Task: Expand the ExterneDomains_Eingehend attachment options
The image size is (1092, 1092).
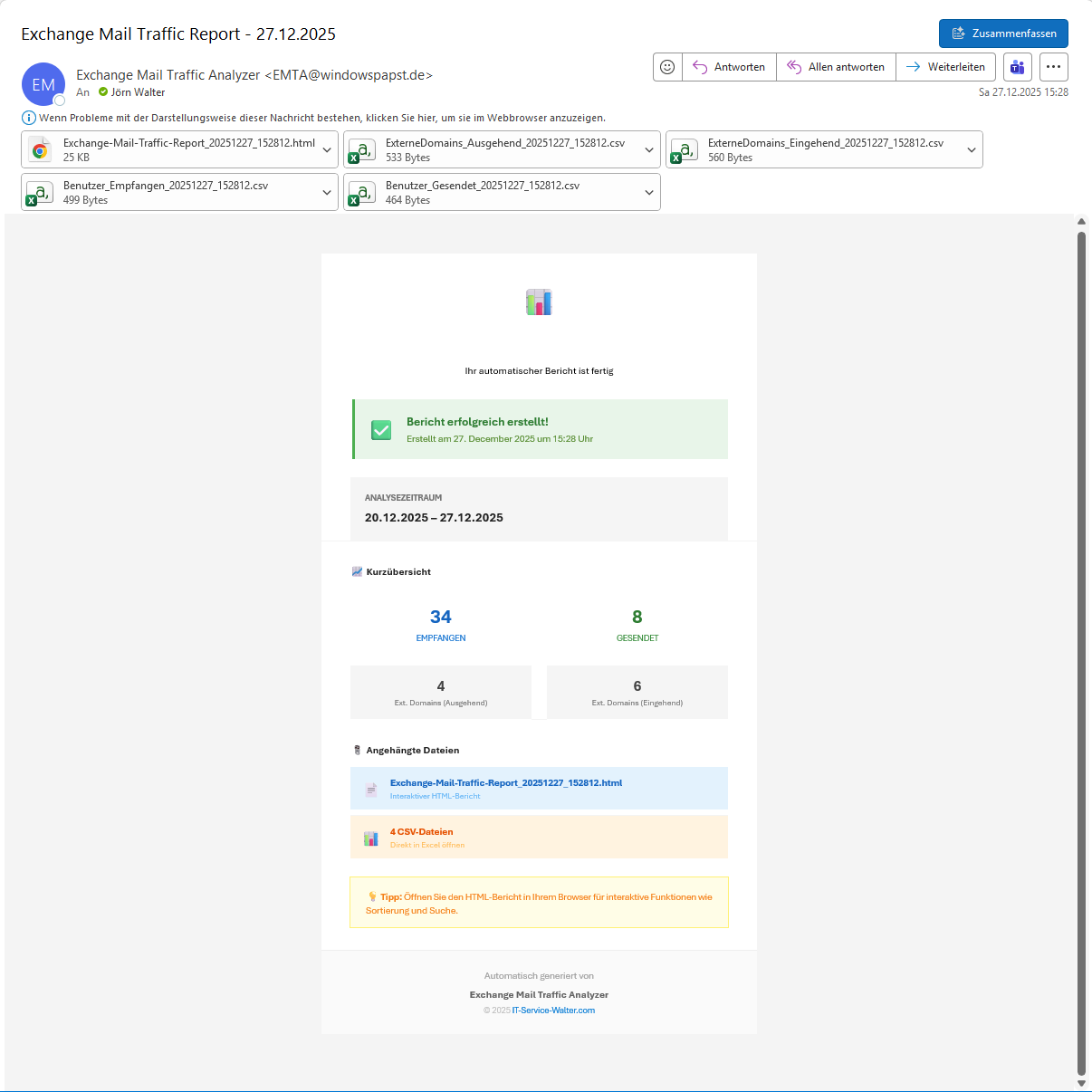Action: click(x=972, y=150)
